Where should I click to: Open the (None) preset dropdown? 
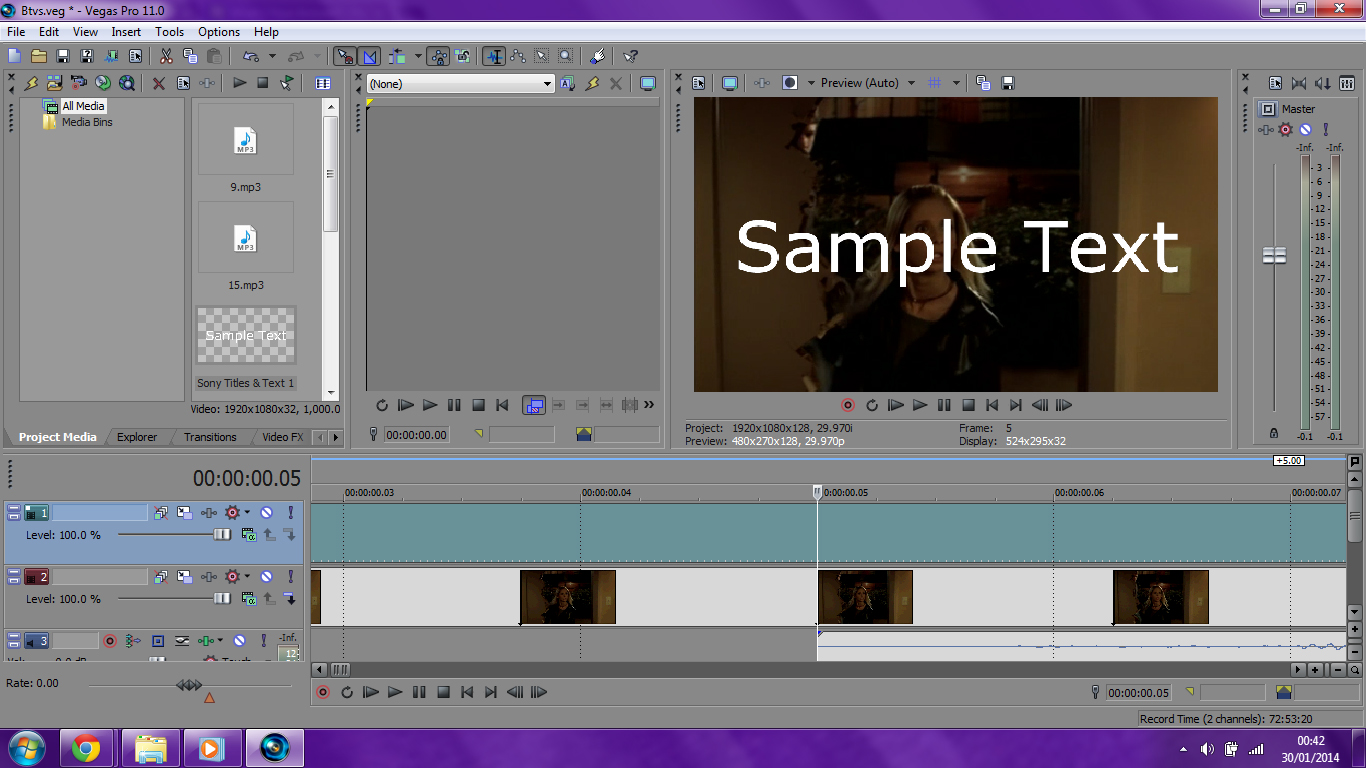click(547, 84)
